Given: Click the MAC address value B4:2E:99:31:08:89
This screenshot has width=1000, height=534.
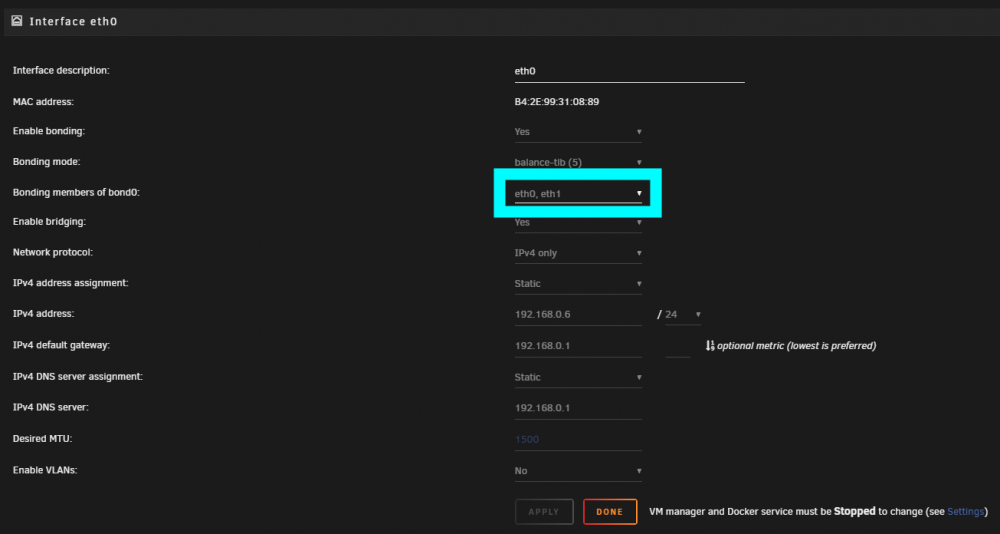Looking at the screenshot, I should [x=557, y=101].
